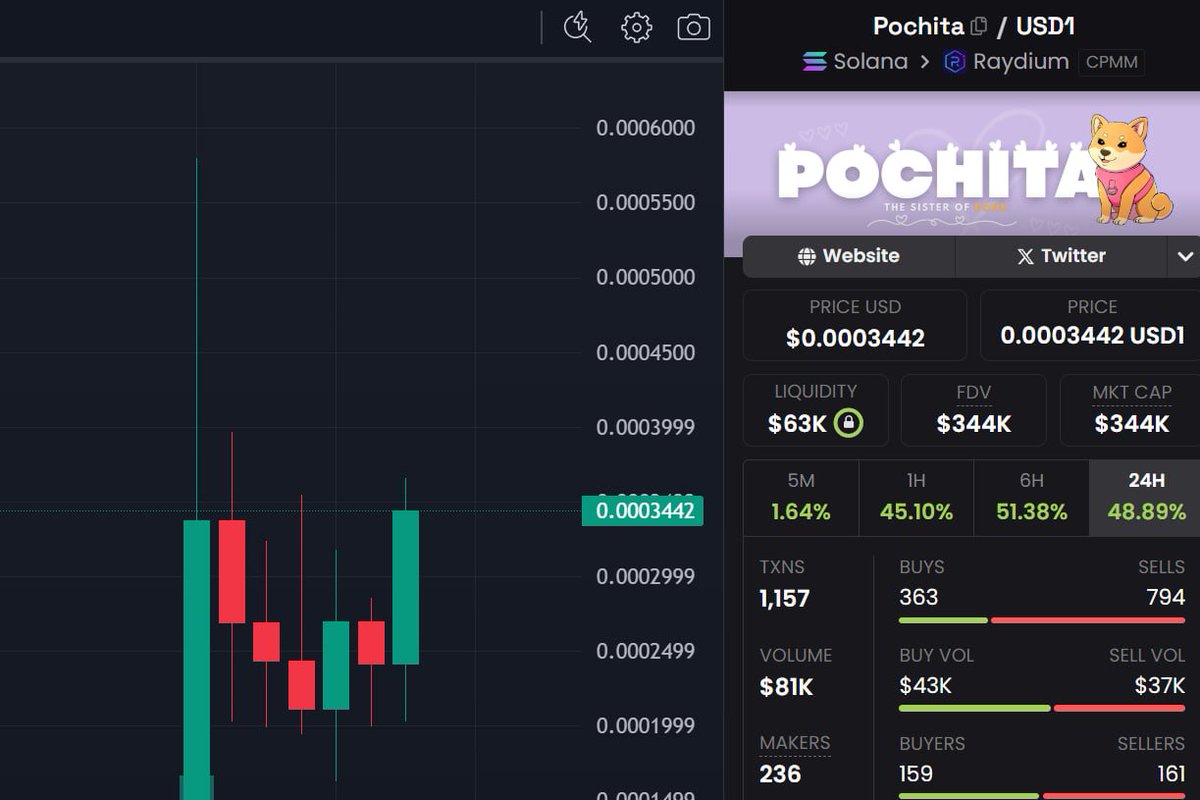
Task: Click the globe icon on Website button
Action: [x=807, y=256]
